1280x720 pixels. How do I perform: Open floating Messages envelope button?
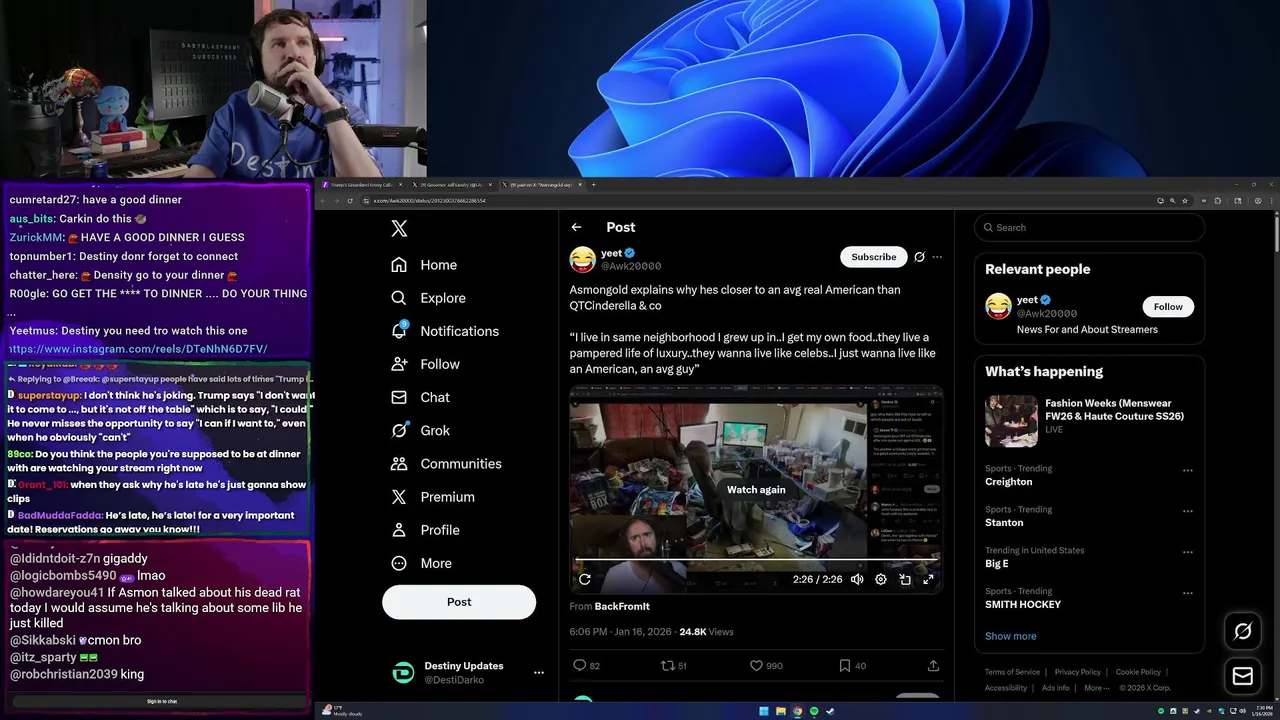pyautogui.click(x=1243, y=677)
